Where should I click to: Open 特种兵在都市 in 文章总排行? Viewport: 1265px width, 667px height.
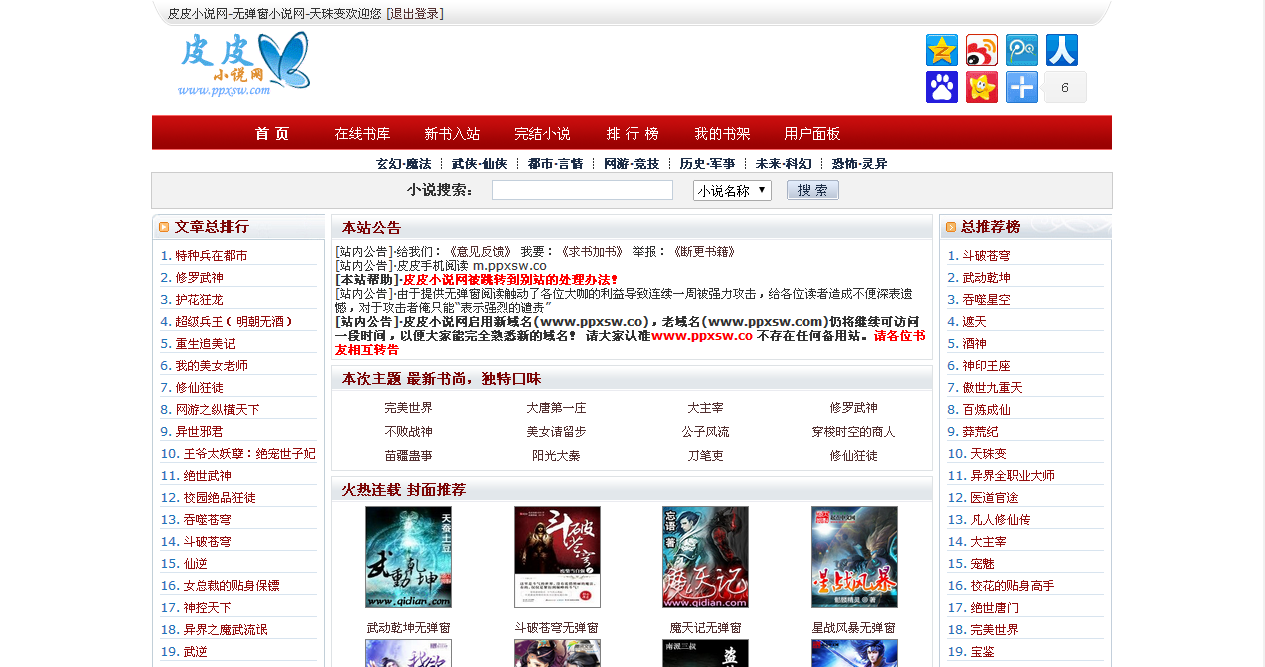pyautogui.click(x=211, y=256)
